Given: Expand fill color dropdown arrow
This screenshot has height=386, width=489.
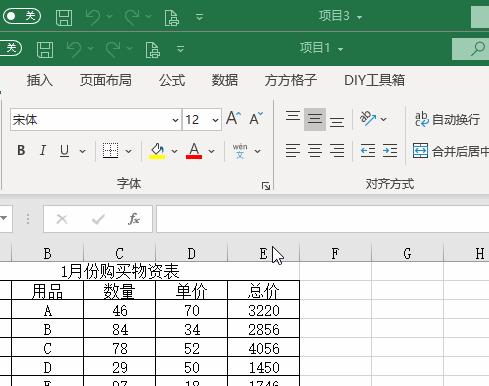Looking at the screenshot, I should (174, 151).
